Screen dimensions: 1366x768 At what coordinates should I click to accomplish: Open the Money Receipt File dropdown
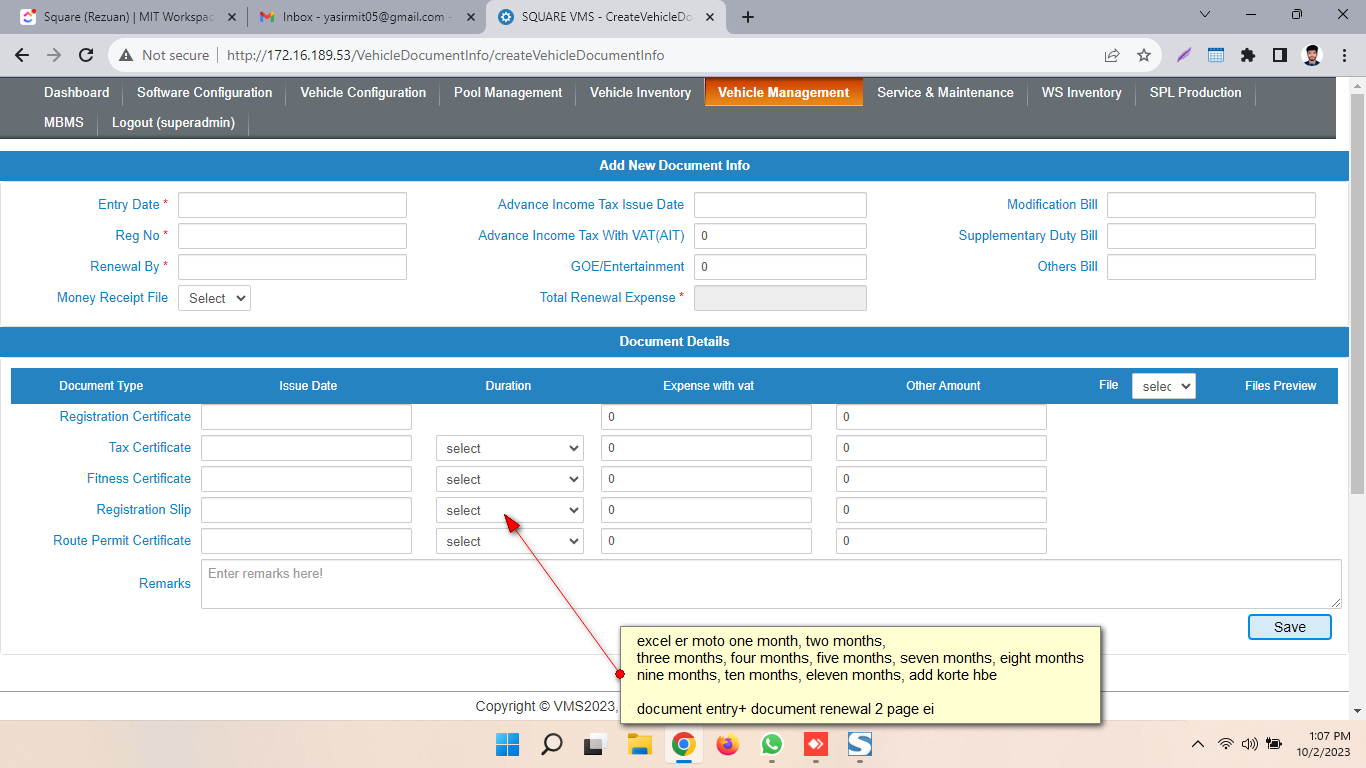[x=214, y=298]
